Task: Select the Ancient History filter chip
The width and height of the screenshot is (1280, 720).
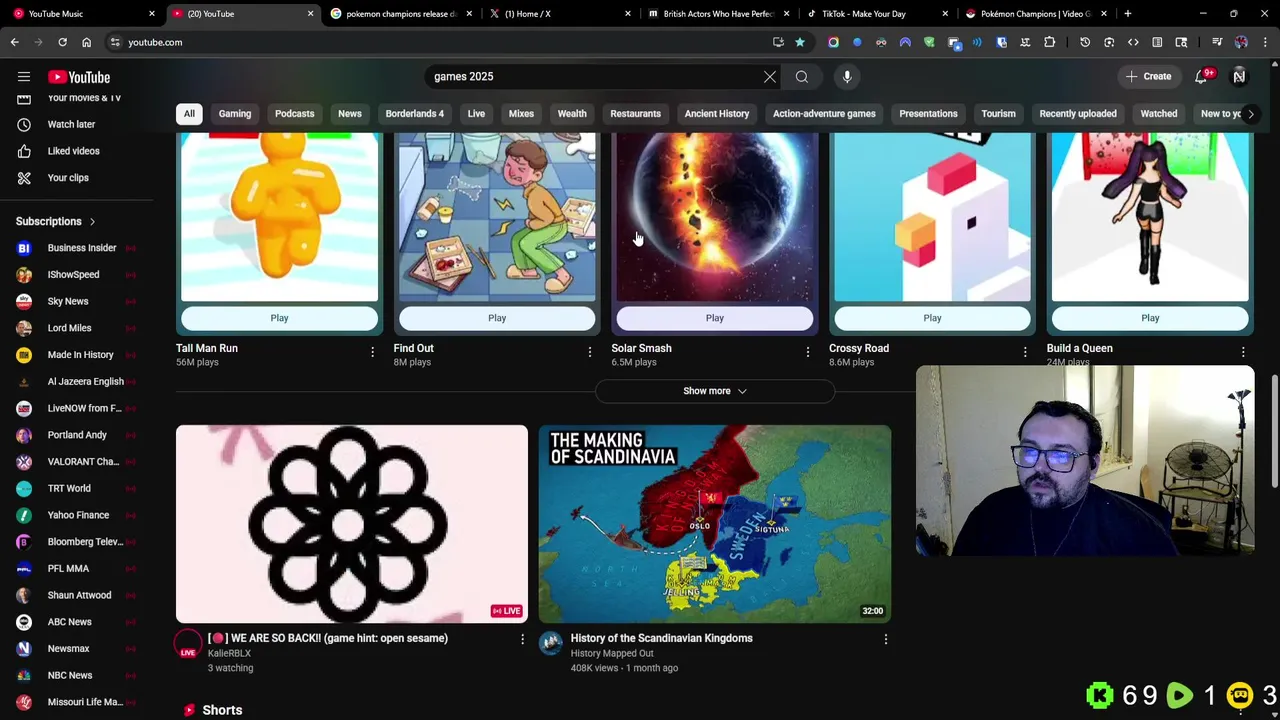Action: pos(717,114)
